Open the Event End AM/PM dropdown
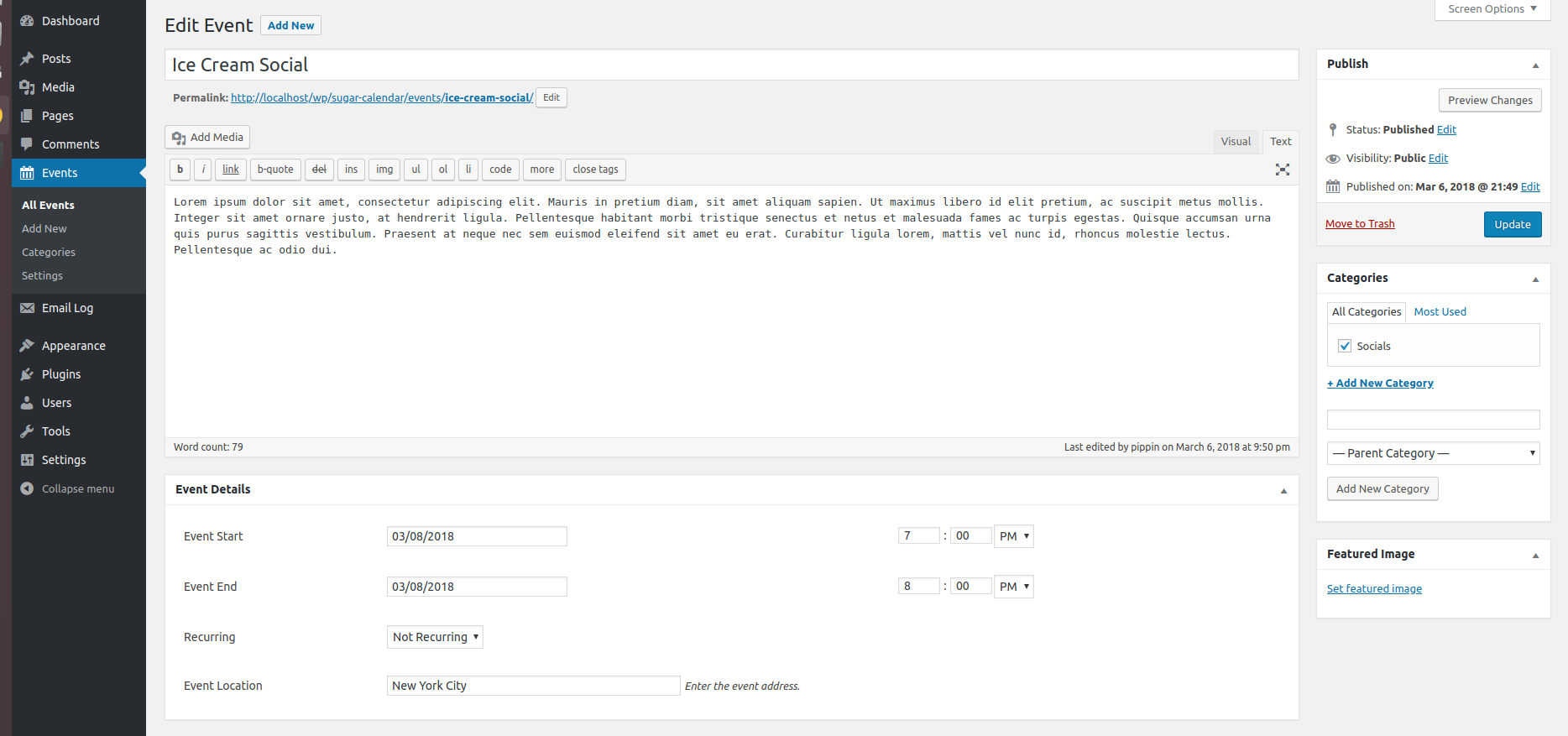Screen dimensions: 1568x736 tap(1014, 587)
